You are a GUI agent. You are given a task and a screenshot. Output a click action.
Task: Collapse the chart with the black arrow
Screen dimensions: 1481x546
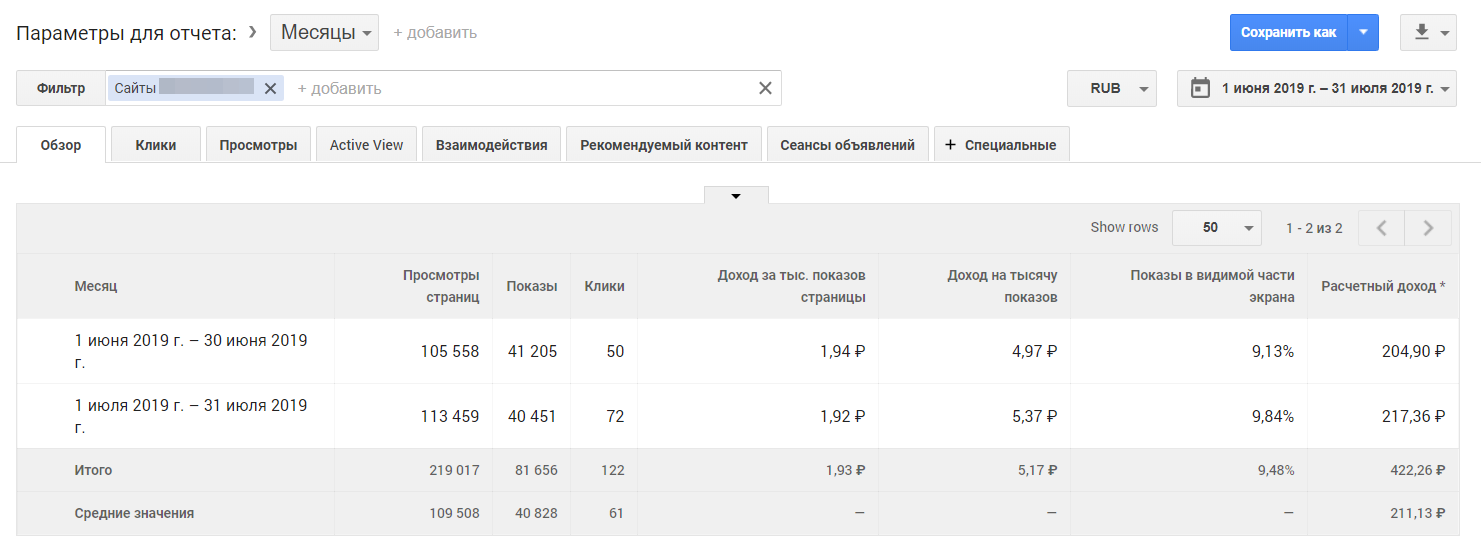(736, 196)
